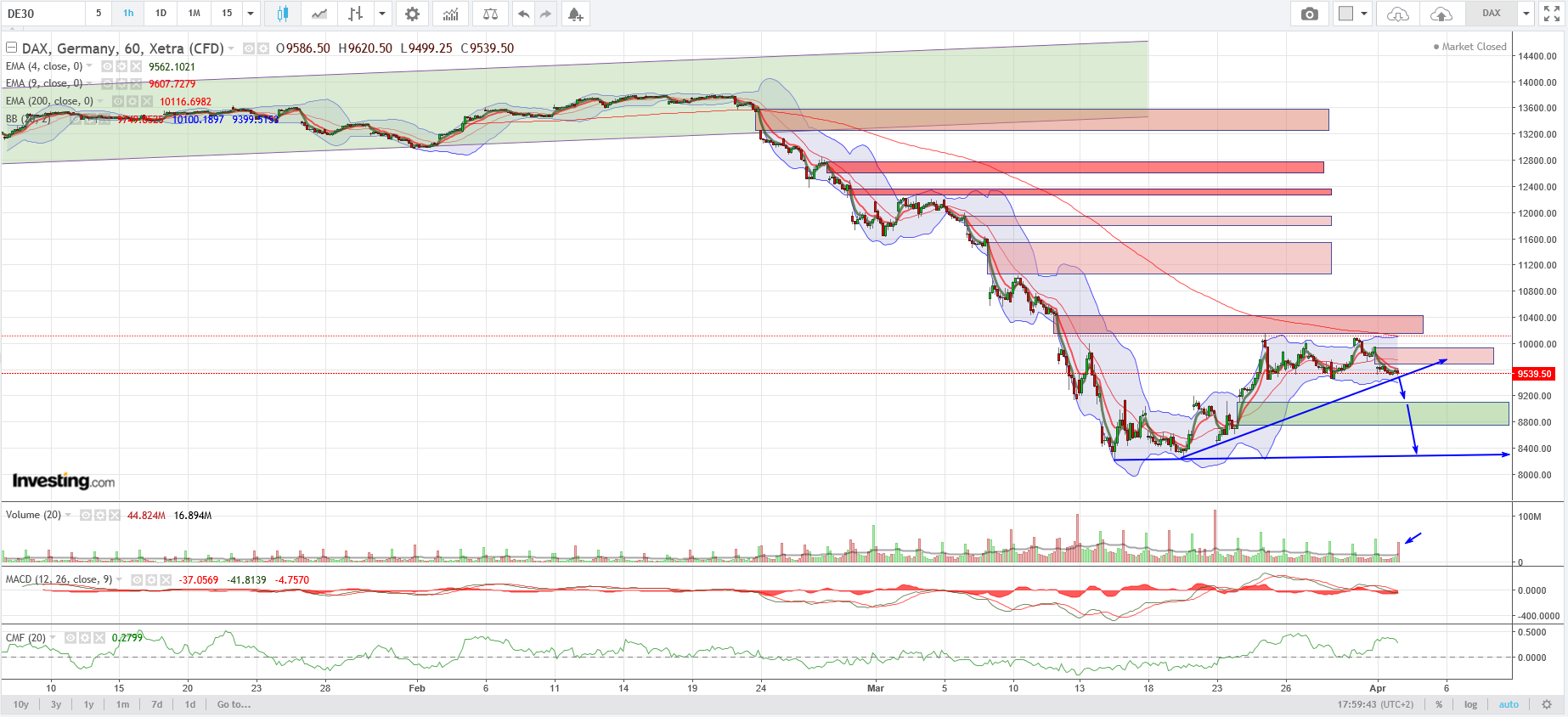The height and width of the screenshot is (717, 1568).
Task: Open chart settings gear at bottom right
Action: 1547,704
